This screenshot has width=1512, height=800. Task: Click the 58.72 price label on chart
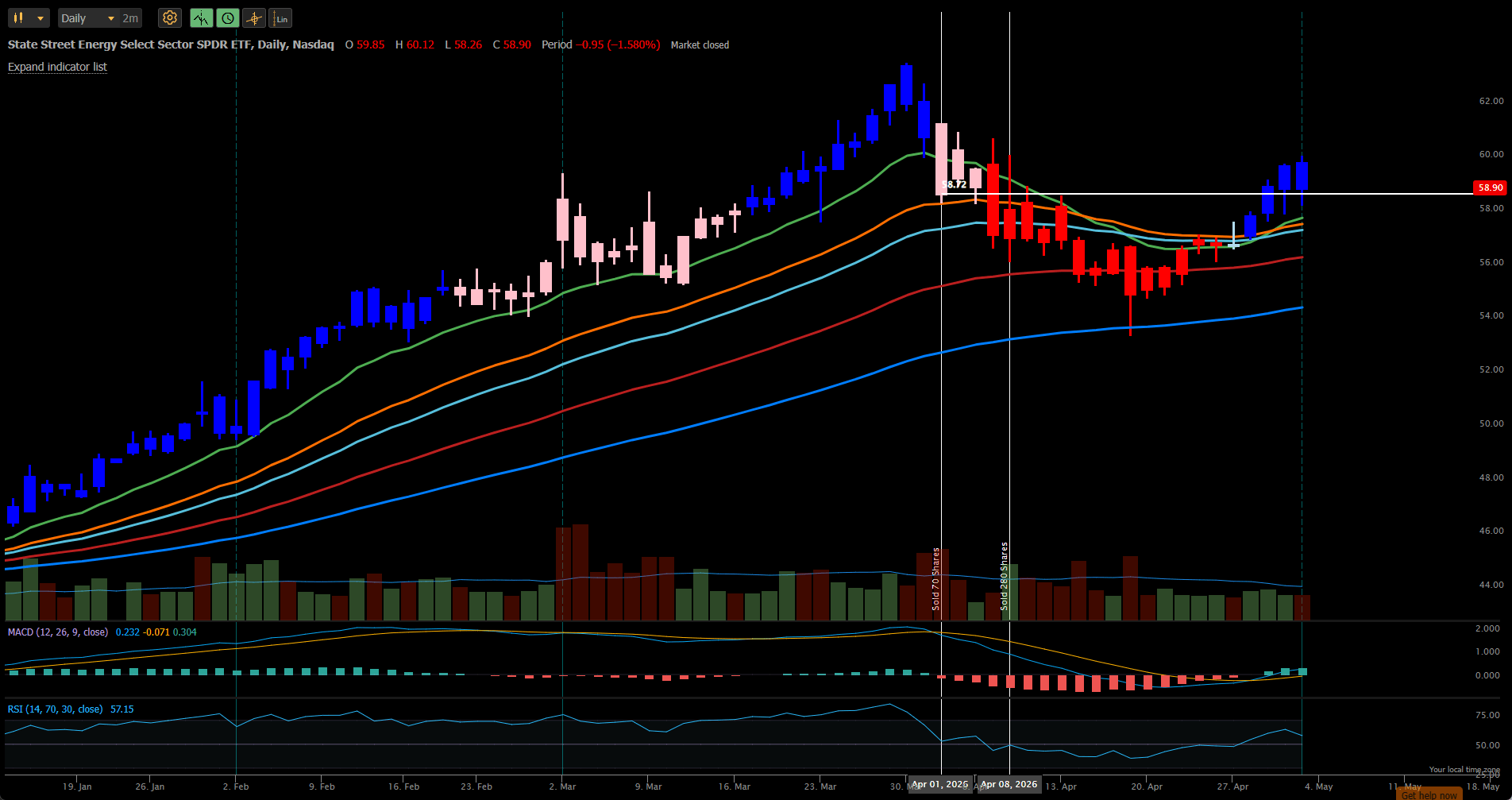click(x=954, y=184)
